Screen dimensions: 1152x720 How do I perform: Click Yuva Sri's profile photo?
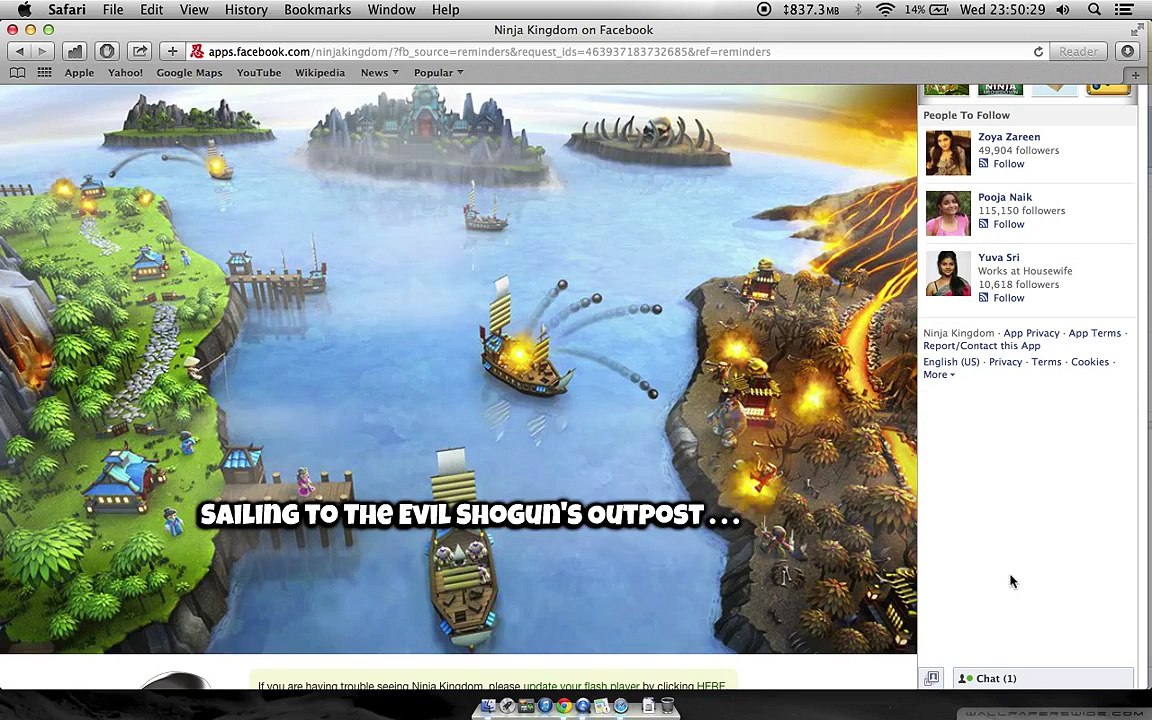click(x=948, y=273)
